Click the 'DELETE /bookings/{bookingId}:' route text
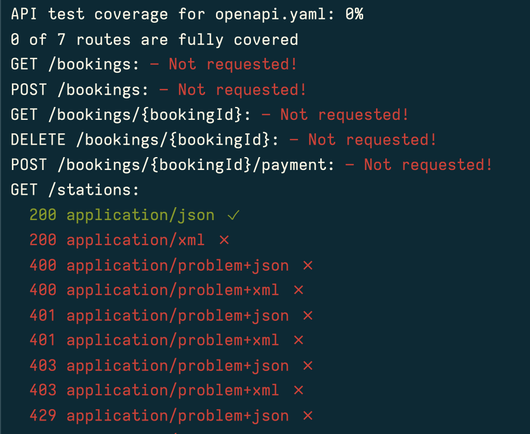 [x=145, y=140]
